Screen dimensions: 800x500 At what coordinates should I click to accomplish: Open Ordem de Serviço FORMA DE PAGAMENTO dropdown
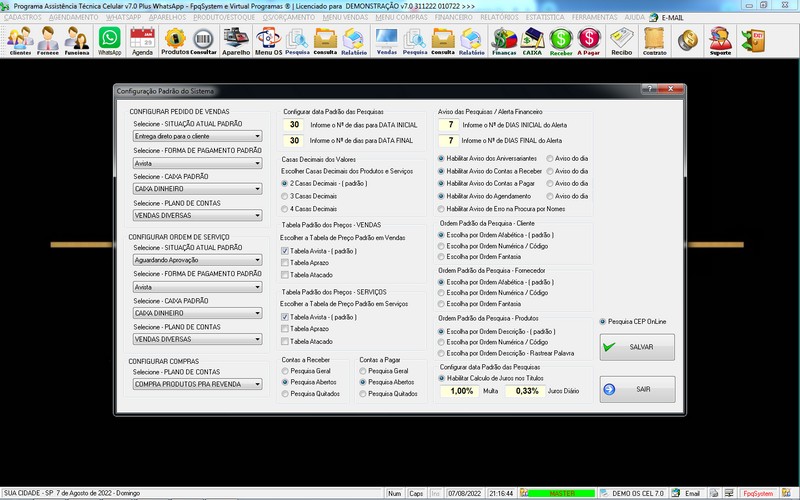pos(197,287)
